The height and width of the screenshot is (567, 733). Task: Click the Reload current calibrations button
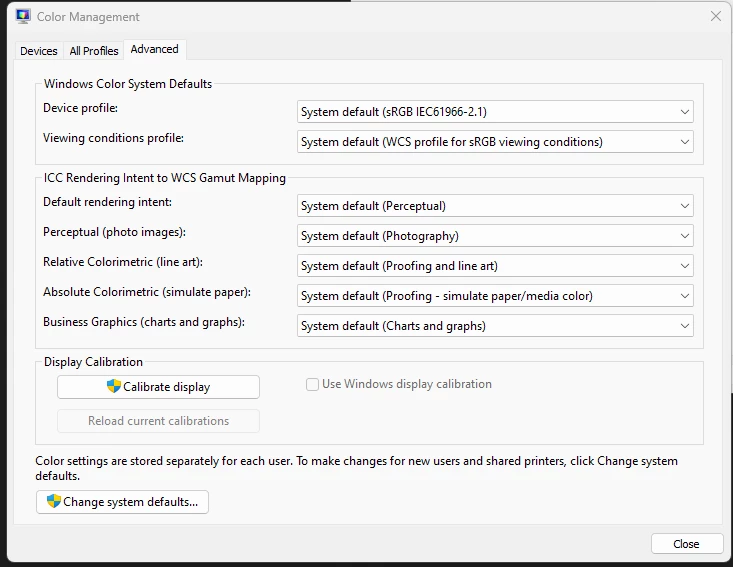(158, 421)
